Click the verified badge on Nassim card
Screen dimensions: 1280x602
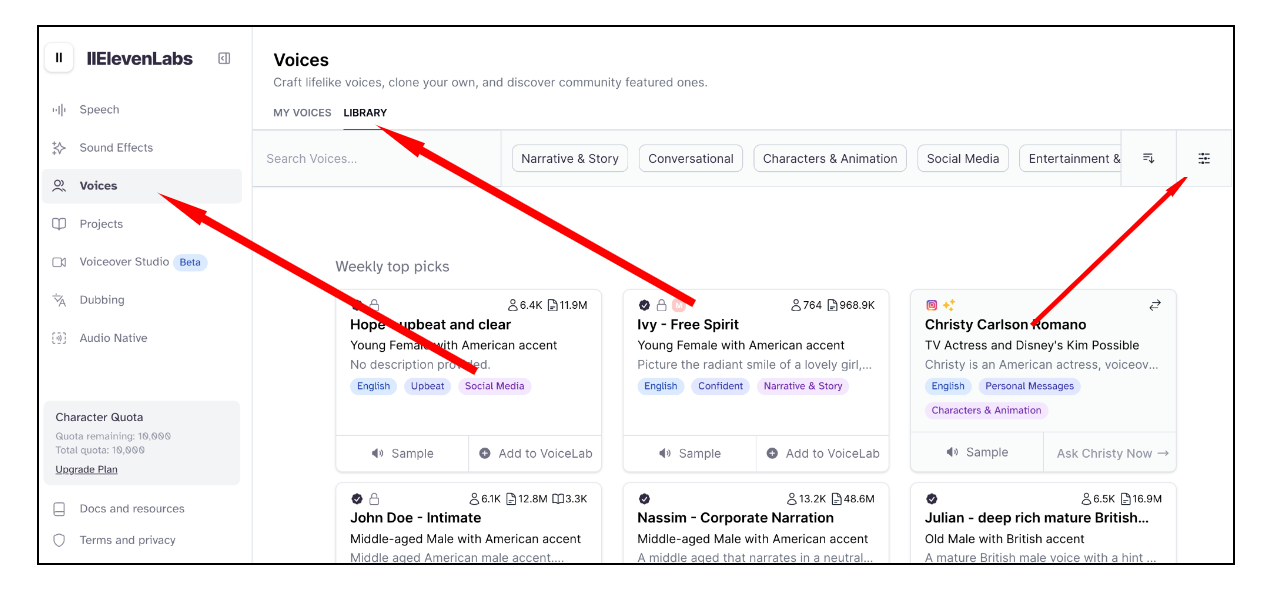(644, 498)
